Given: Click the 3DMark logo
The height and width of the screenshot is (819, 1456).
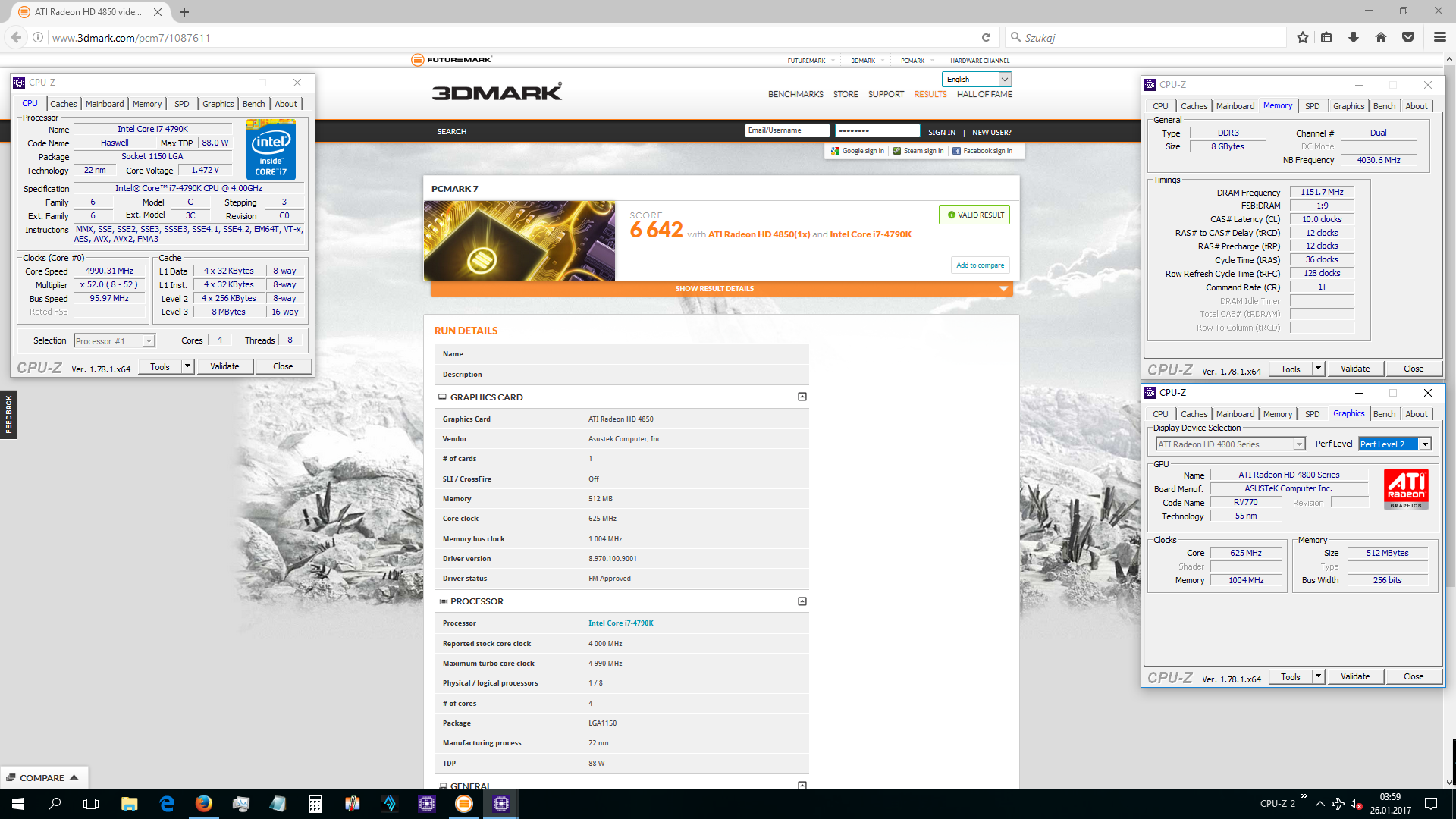Looking at the screenshot, I should coord(497,93).
